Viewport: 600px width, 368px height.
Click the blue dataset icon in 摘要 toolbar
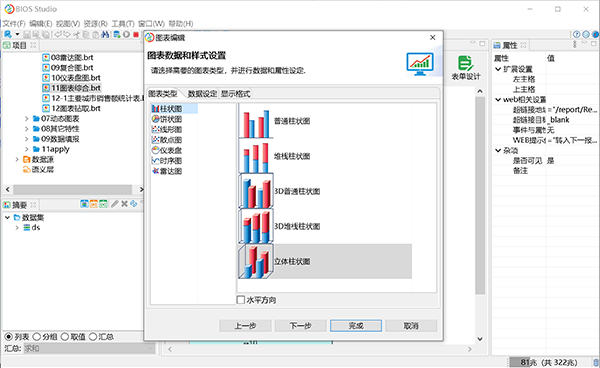[x=85, y=204]
